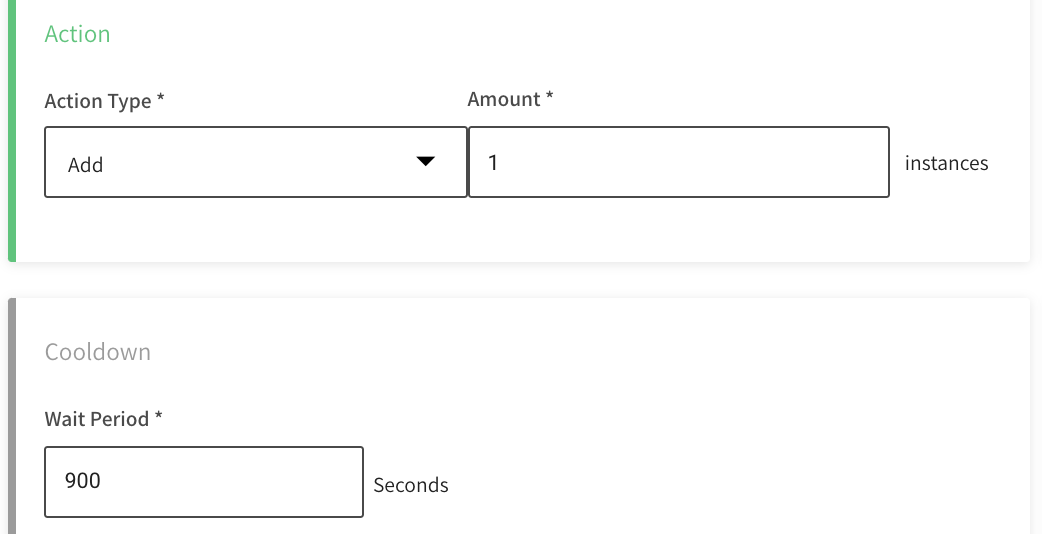Image resolution: width=1042 pixels, height=534 pixels.
Task: Click the "Seconds" unit text
Action: (411, 485)
